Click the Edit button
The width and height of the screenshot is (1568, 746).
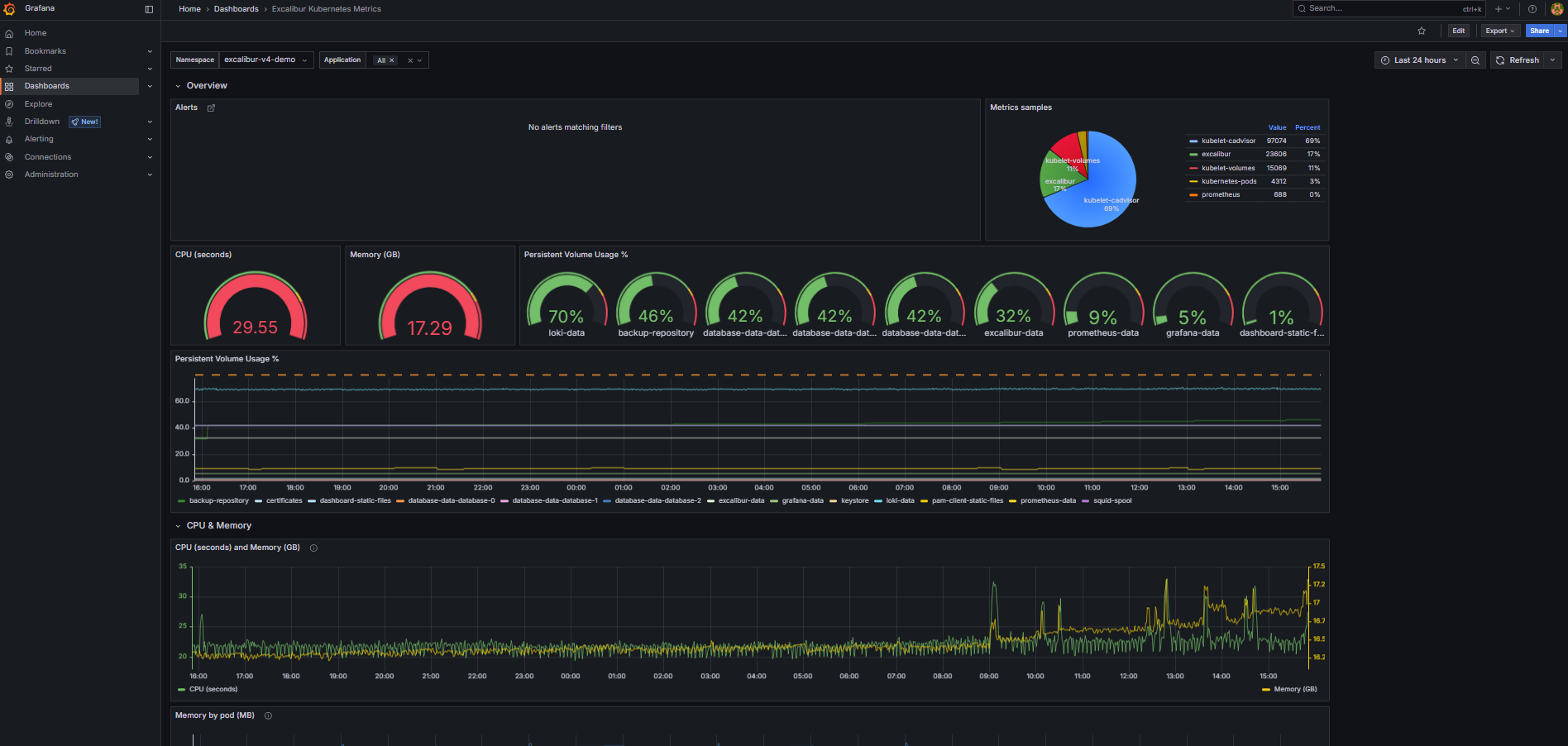[1458, 31]
